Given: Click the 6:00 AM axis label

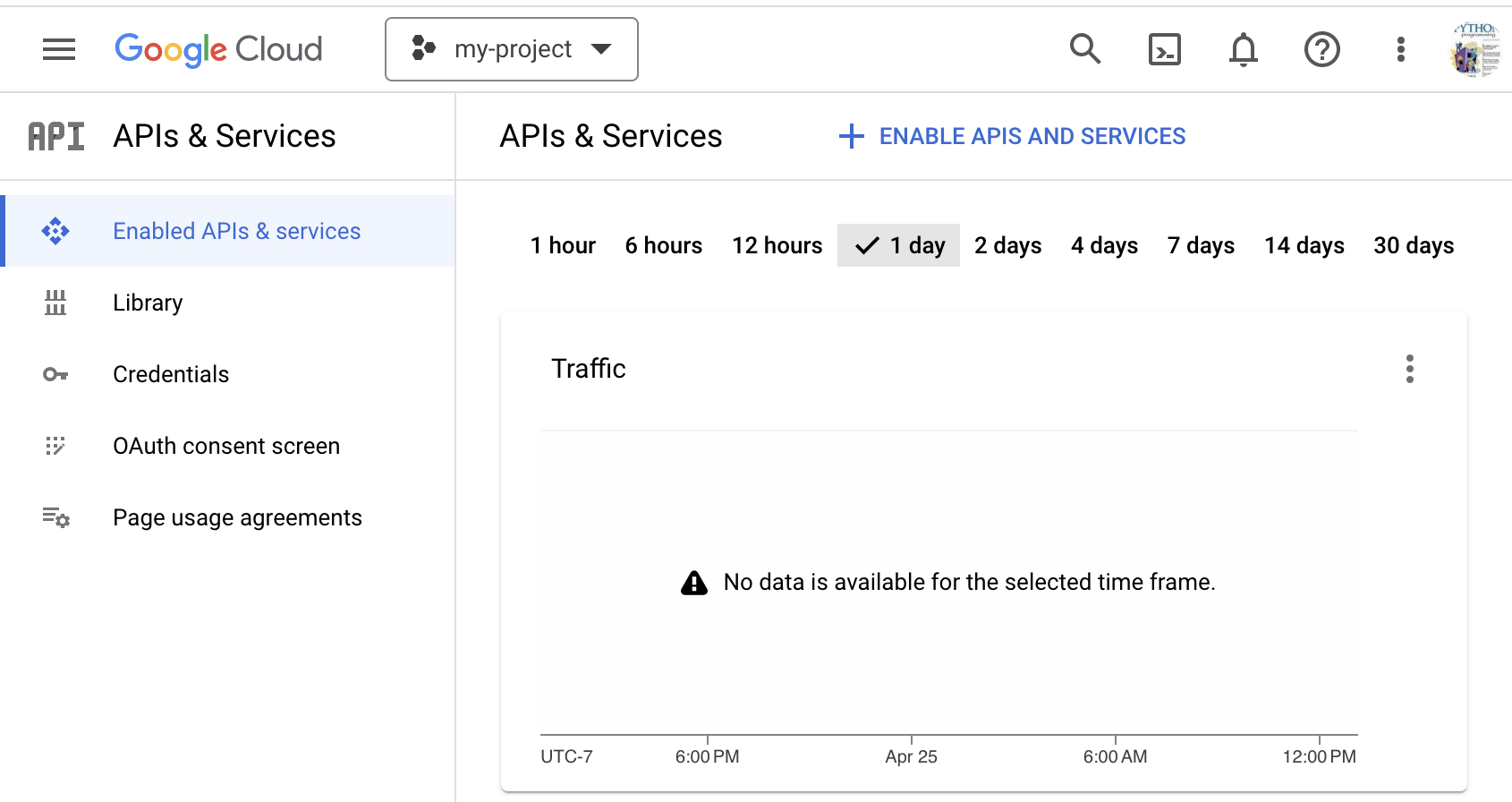Looking at the screenshot, I should click(x=1116, y=756).
